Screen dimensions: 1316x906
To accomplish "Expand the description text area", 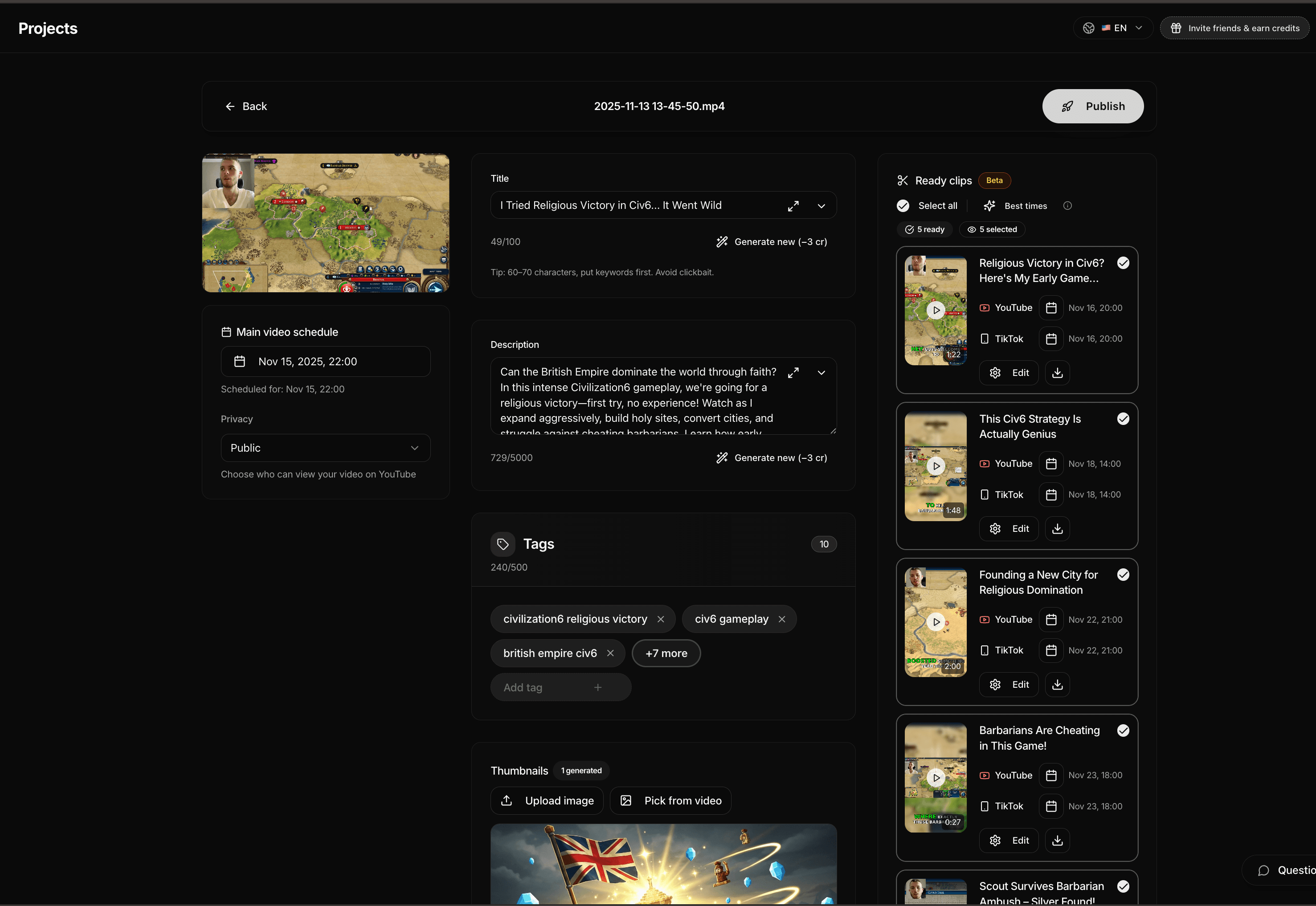I will 793,373.
